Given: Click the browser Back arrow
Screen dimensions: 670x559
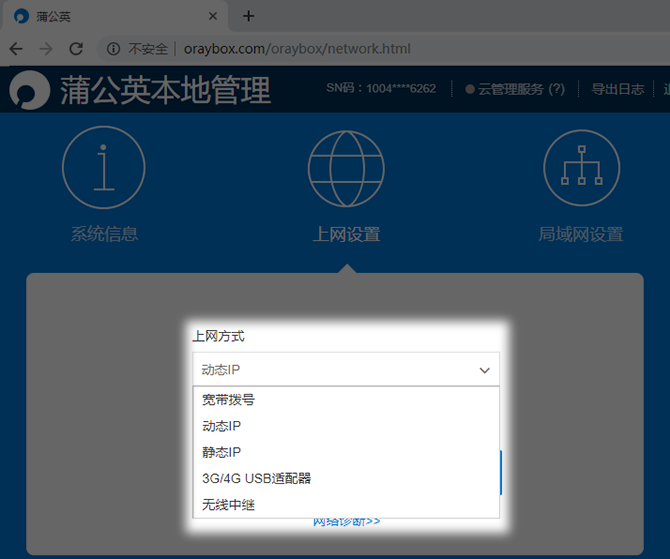Looking at the screenshot, I should (16, 49).
